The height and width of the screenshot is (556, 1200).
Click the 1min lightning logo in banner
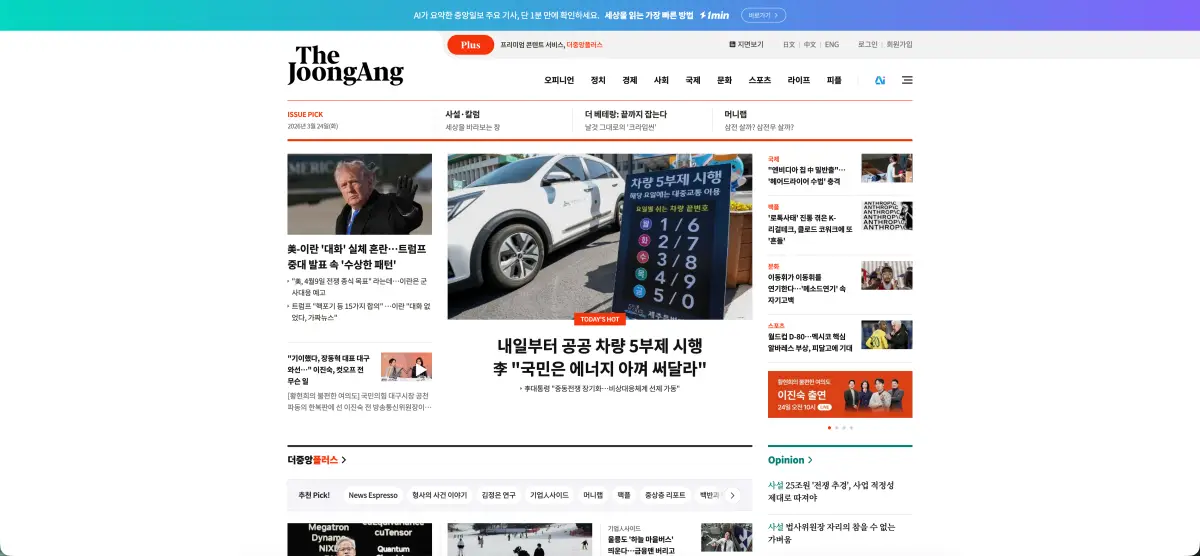pyautogui.click(x=714, y=15)
